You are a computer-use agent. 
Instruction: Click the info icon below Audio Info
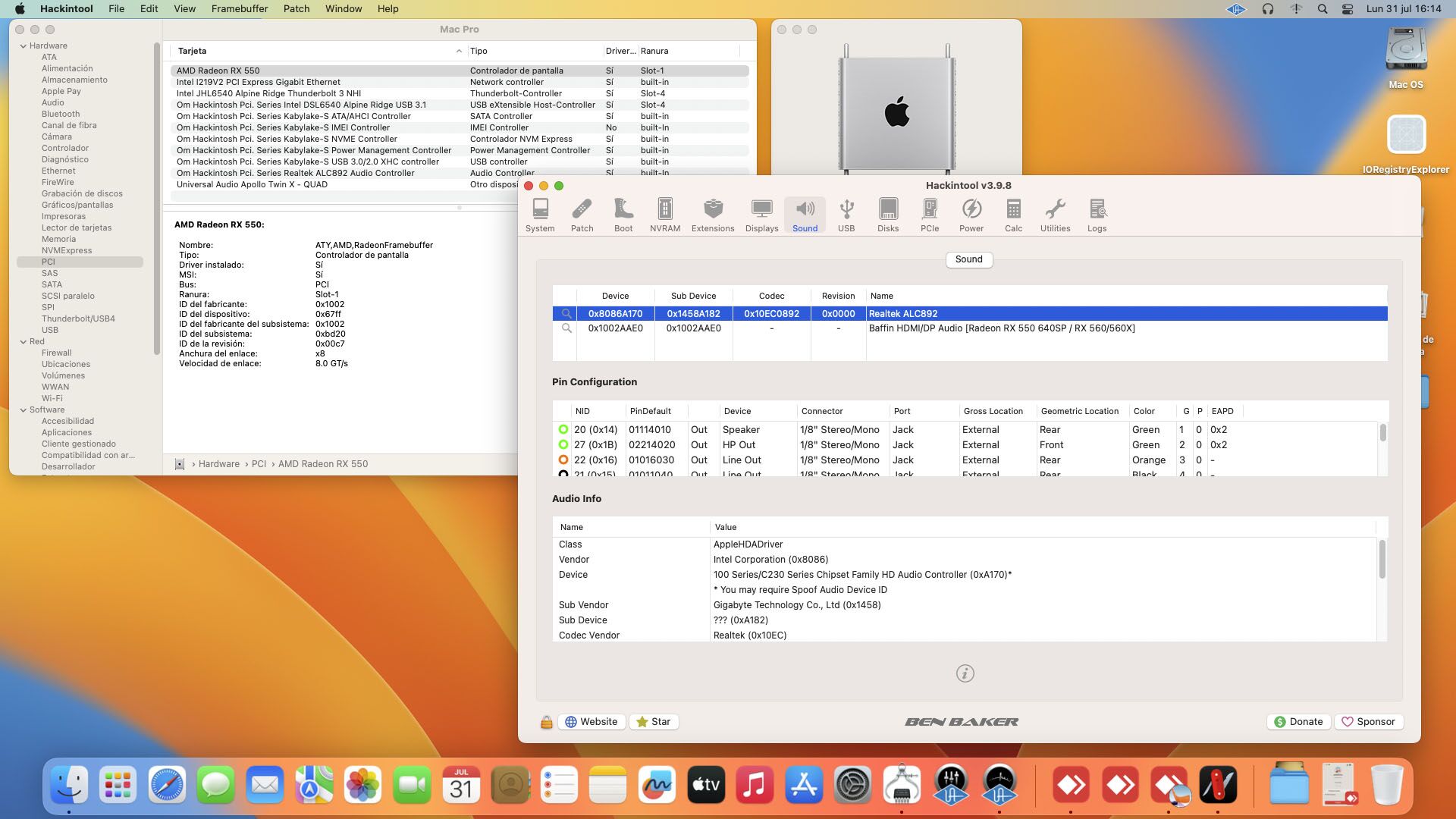click(x=965, y=673)
